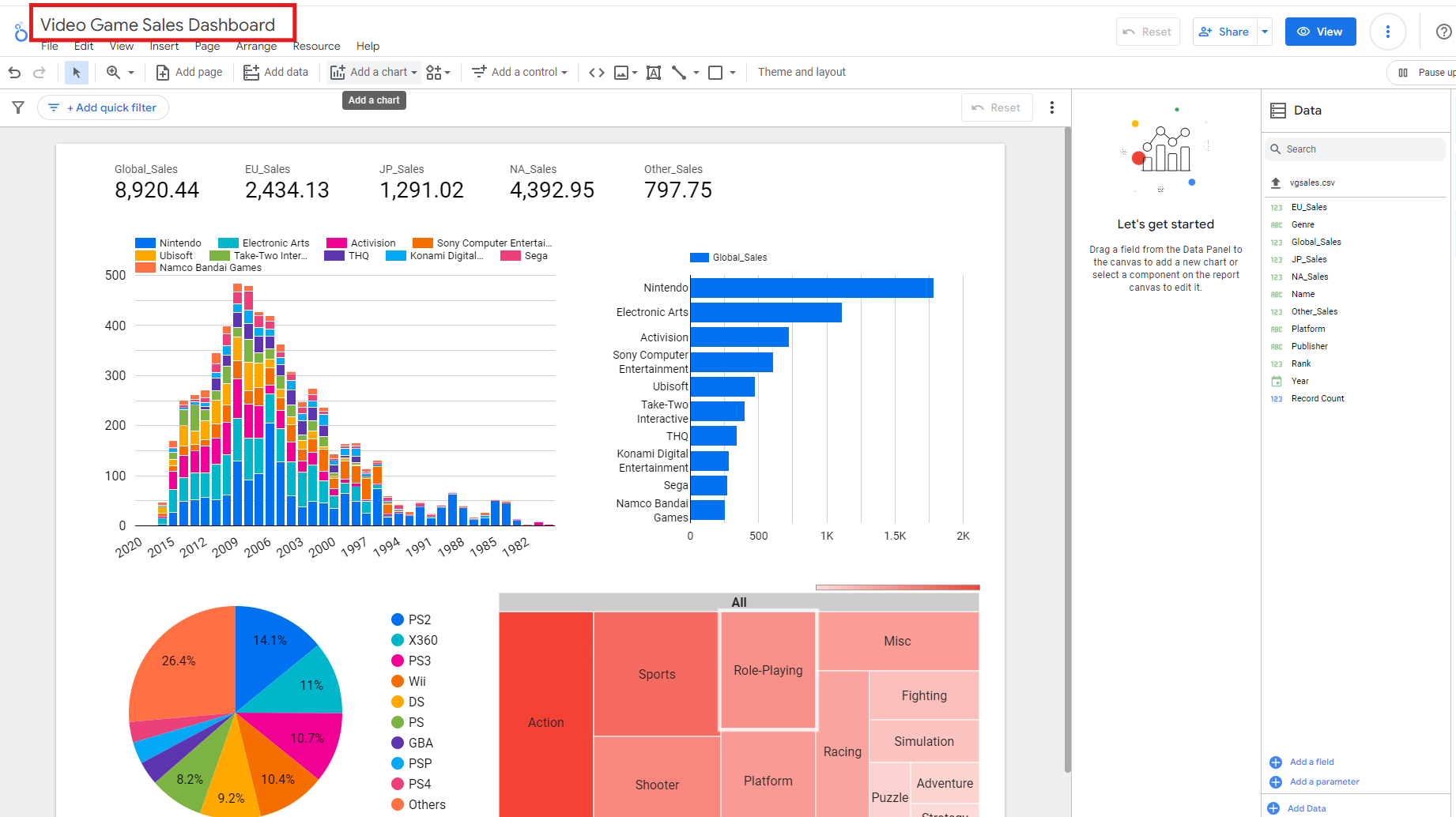Expand the Share dropdown arrow
This screenshot has width=1456, height=817.
[1265, 32]
